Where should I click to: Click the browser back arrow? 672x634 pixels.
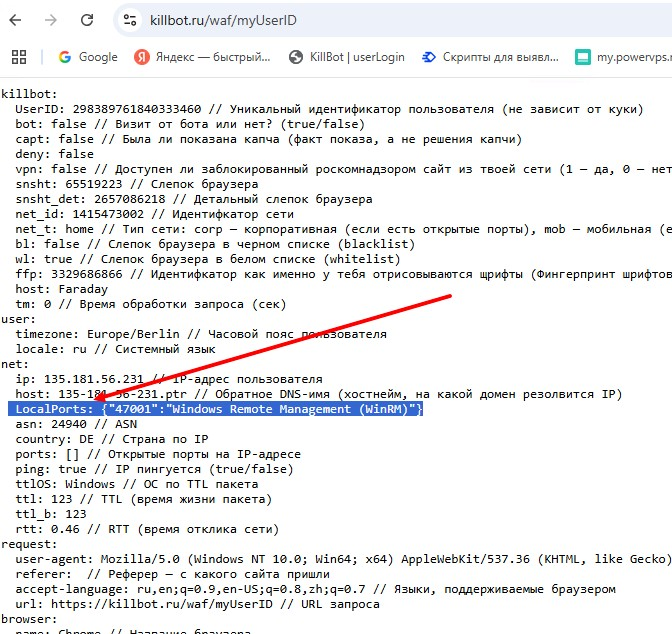pos(17,20)
